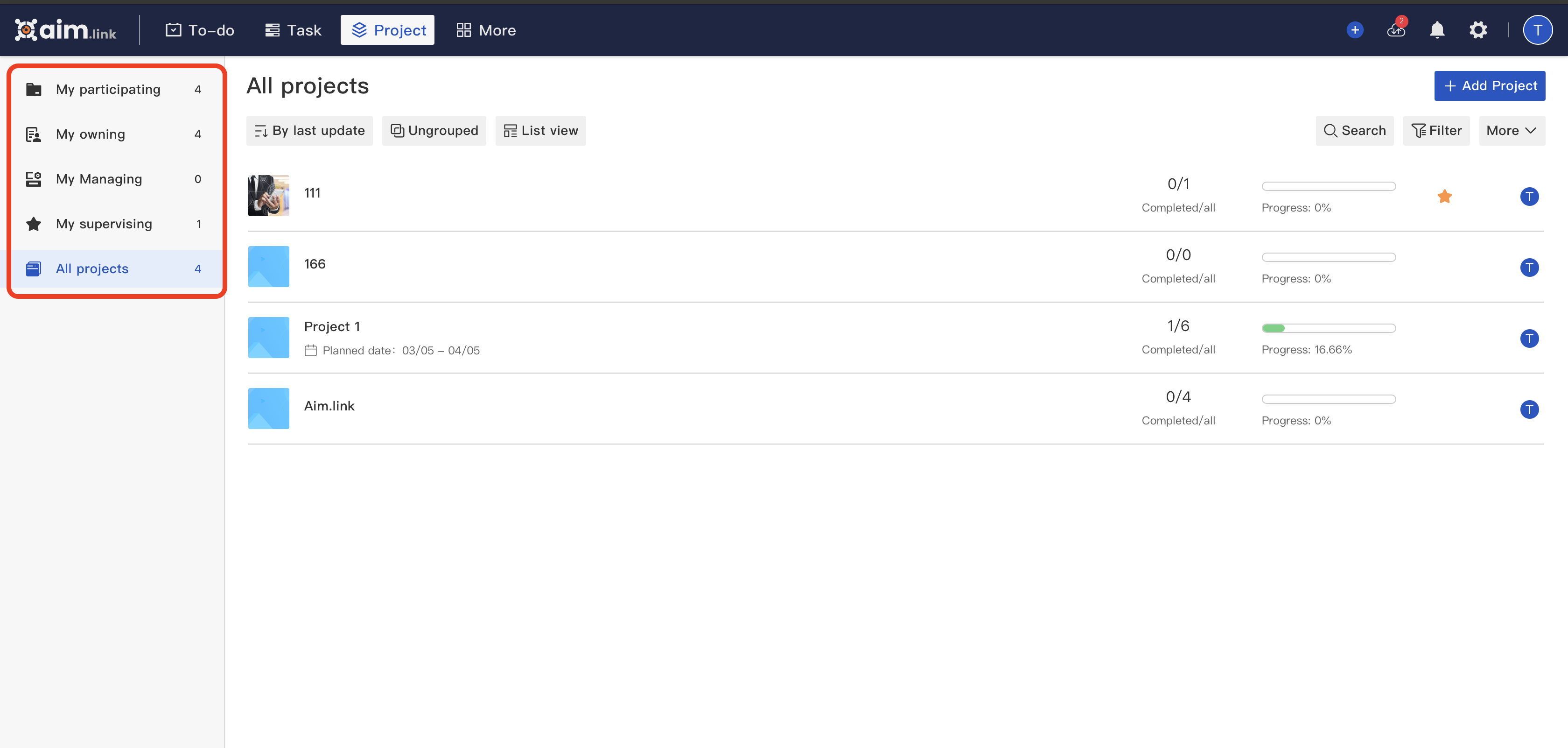Click the Add Project button
Screen dimensions: 1568x748
tap(1489, 85)
